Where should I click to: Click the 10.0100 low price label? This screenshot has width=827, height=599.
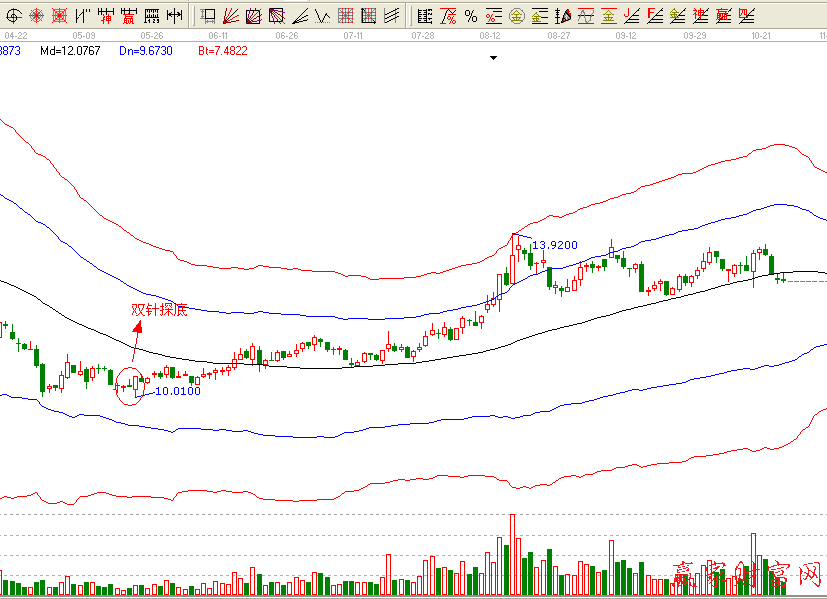click(x=178, y=391)
